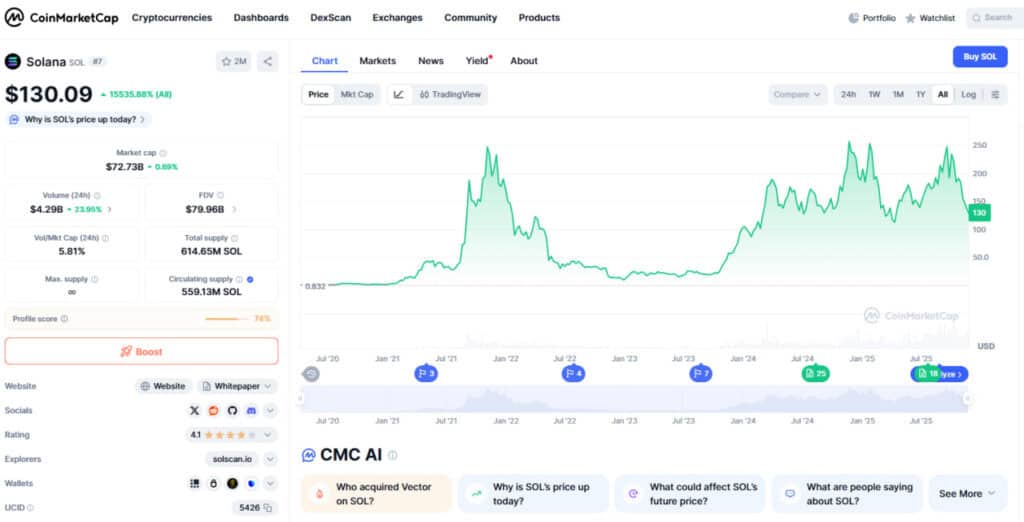Click the Buy SOL button
This screenshot has height=522, width=1024.
click(980, 57)
